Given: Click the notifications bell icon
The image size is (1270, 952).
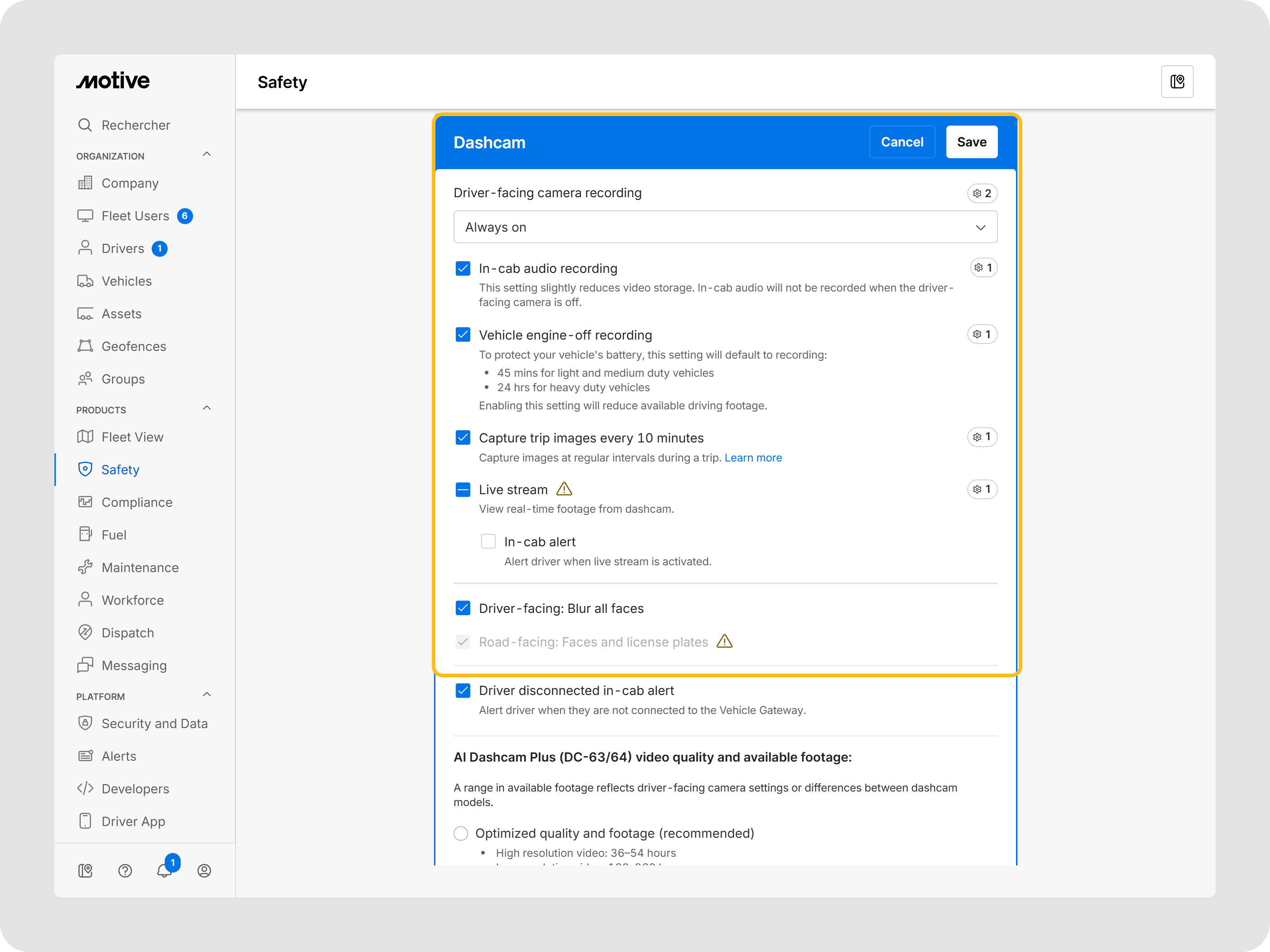Looking at the screenshot, I should (164, 870).
